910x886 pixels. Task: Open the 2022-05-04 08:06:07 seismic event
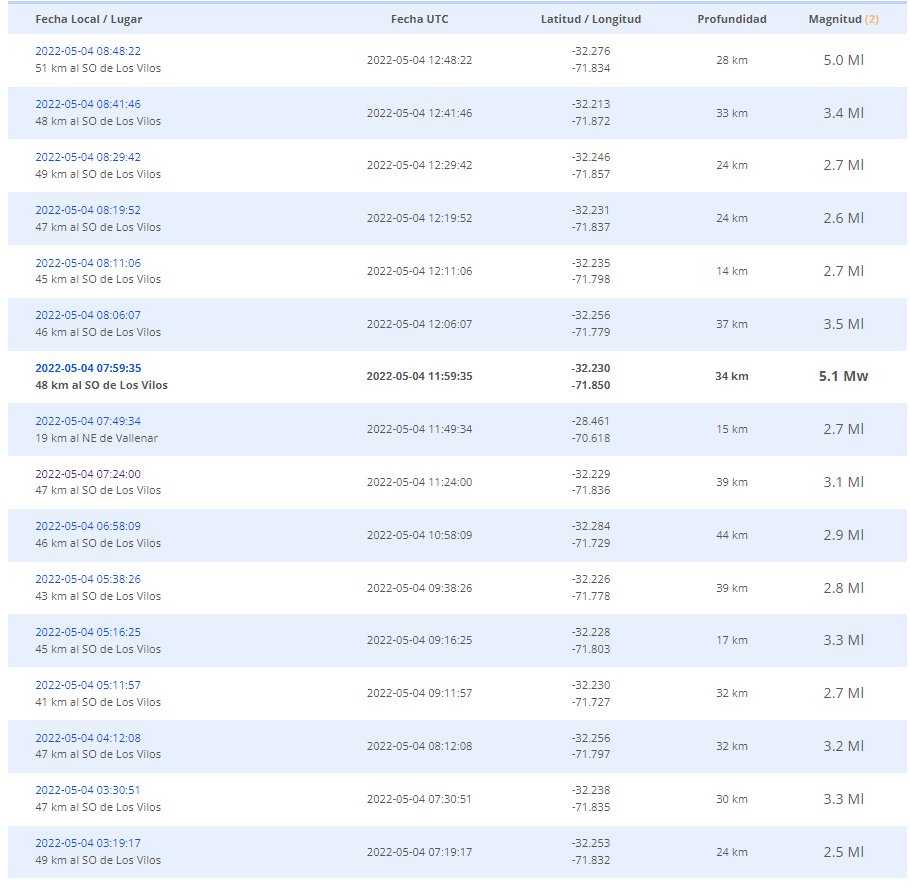88,315
